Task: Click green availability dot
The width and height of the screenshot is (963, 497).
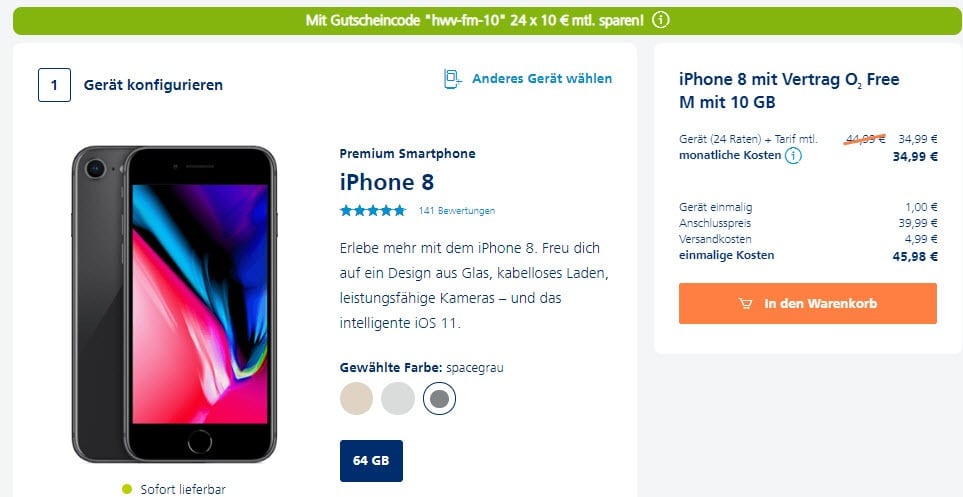Action: click(x=127, y=490)
